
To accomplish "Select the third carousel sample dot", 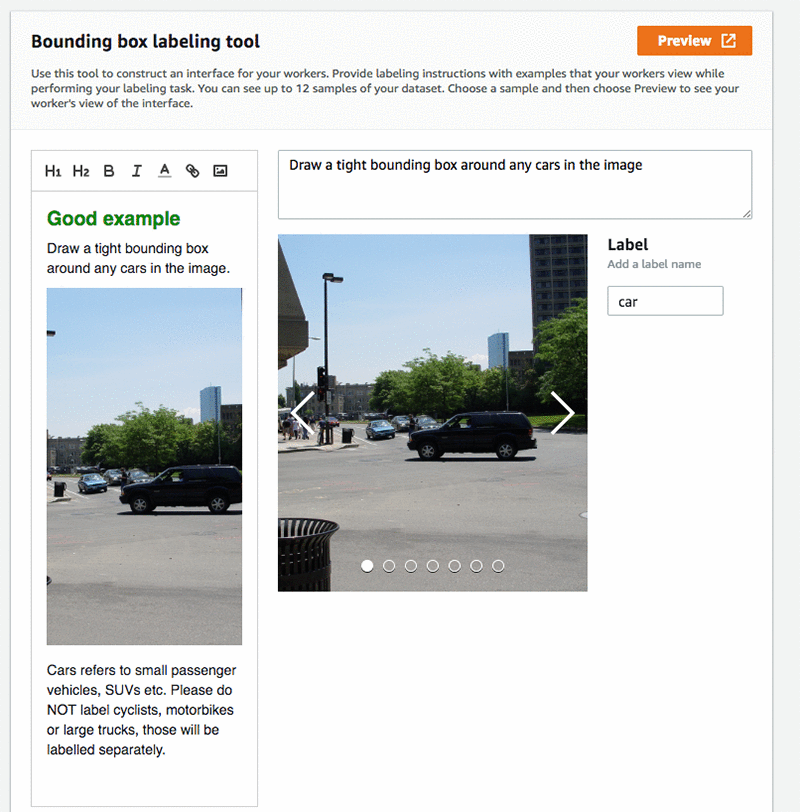I will 411,566.
